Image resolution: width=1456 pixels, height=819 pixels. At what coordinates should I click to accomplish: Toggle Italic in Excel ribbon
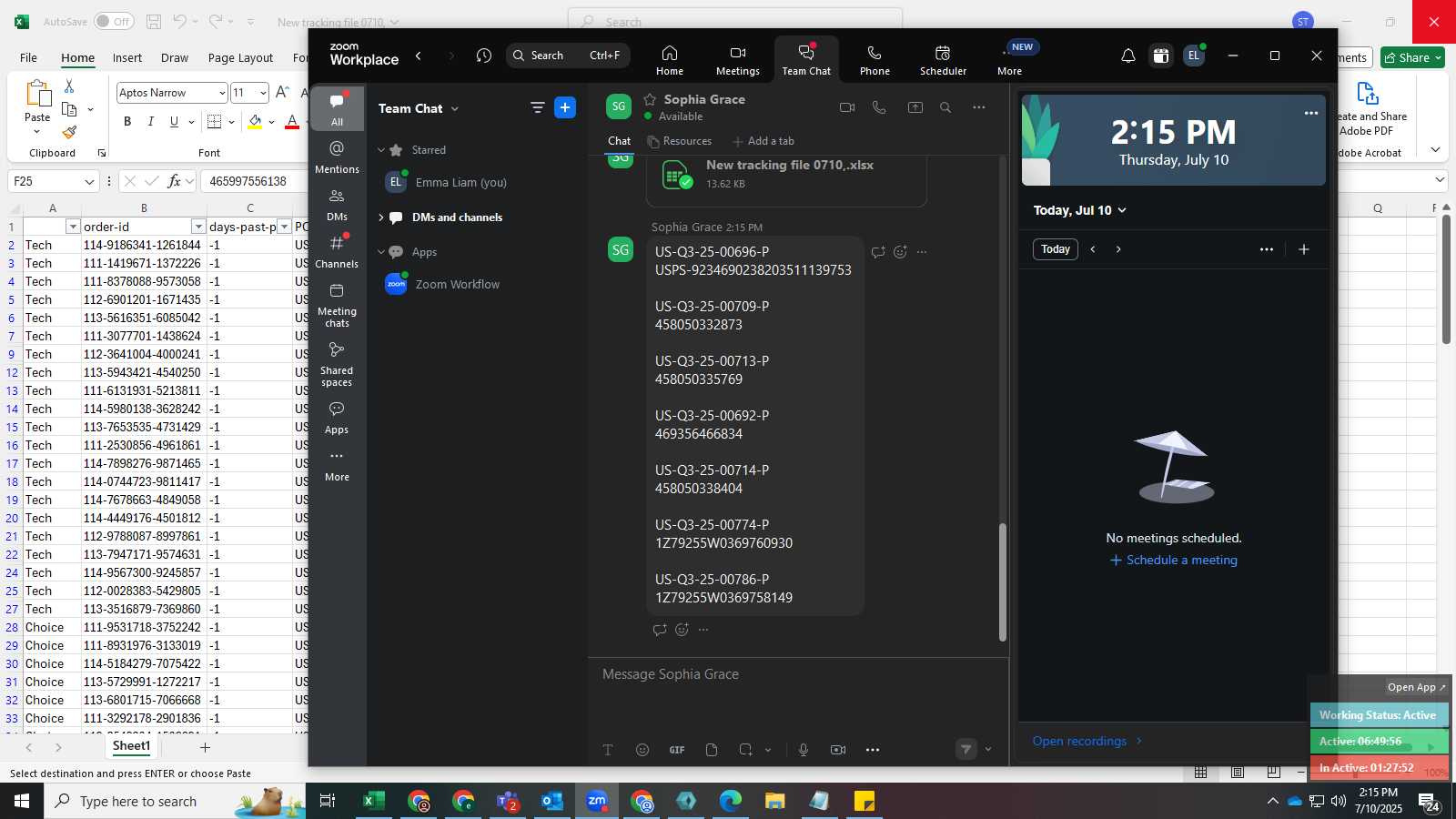pos(151,122)
